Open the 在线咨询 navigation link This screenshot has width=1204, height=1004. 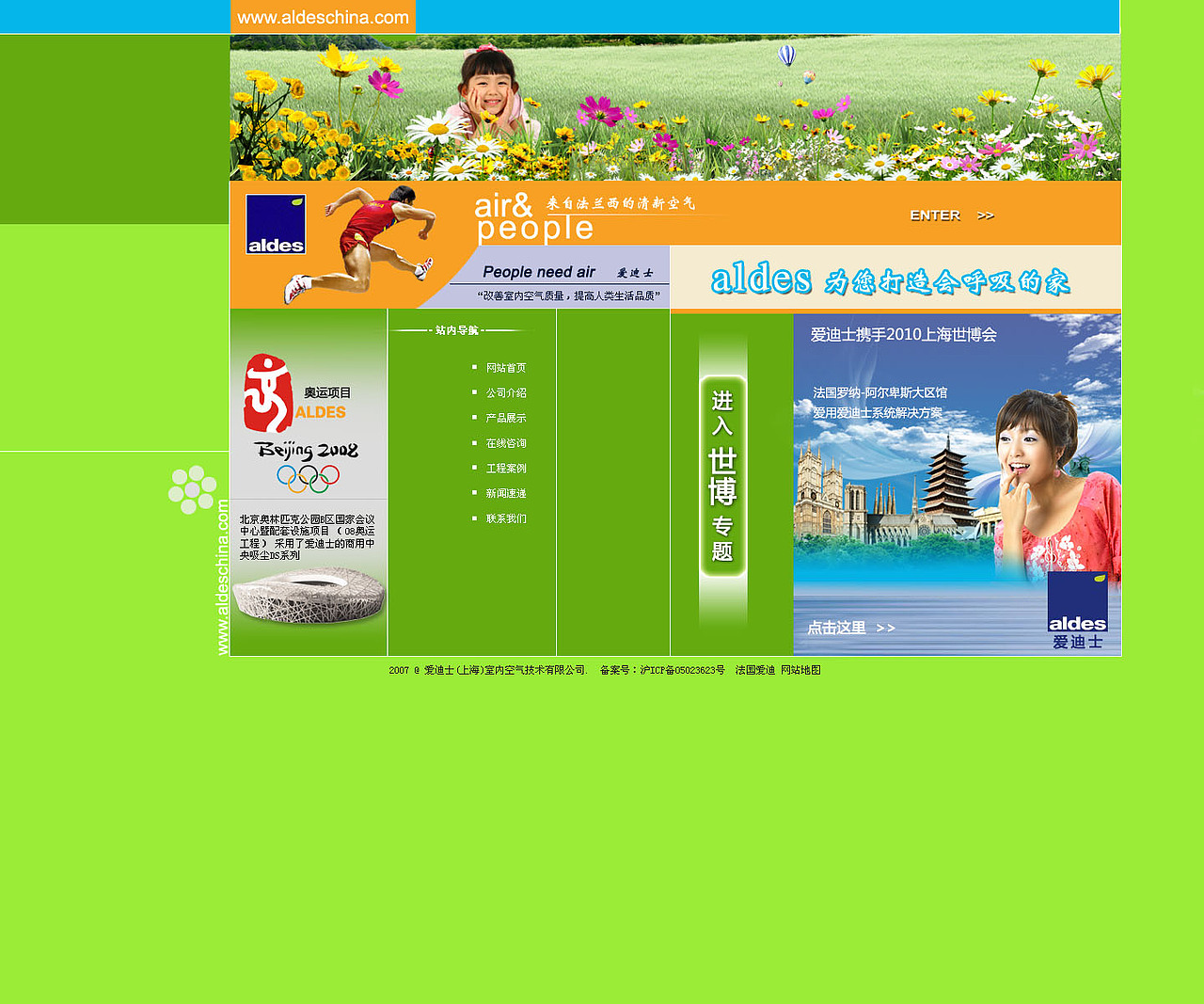(x=506, y=443)
